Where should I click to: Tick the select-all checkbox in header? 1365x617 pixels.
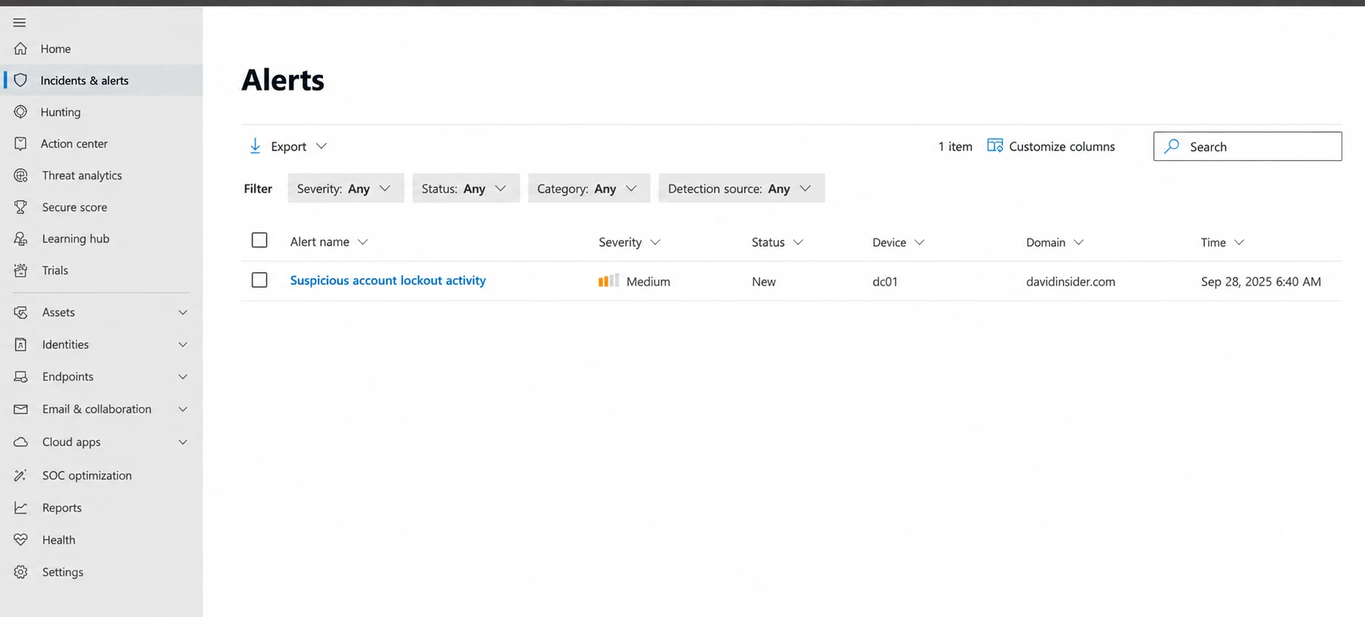[x=260, y=240]
